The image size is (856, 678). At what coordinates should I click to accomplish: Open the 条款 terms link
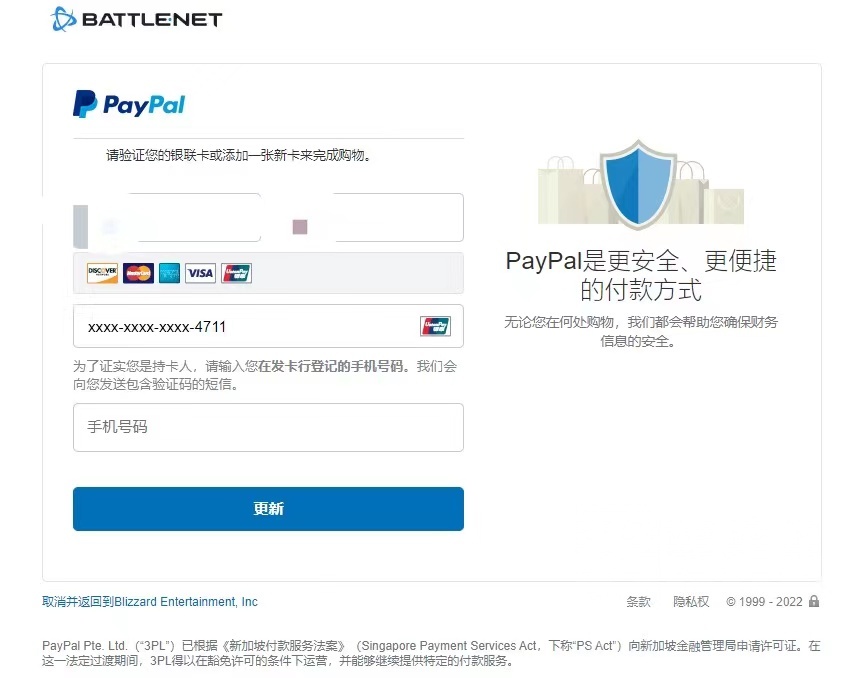coord(638,602)
